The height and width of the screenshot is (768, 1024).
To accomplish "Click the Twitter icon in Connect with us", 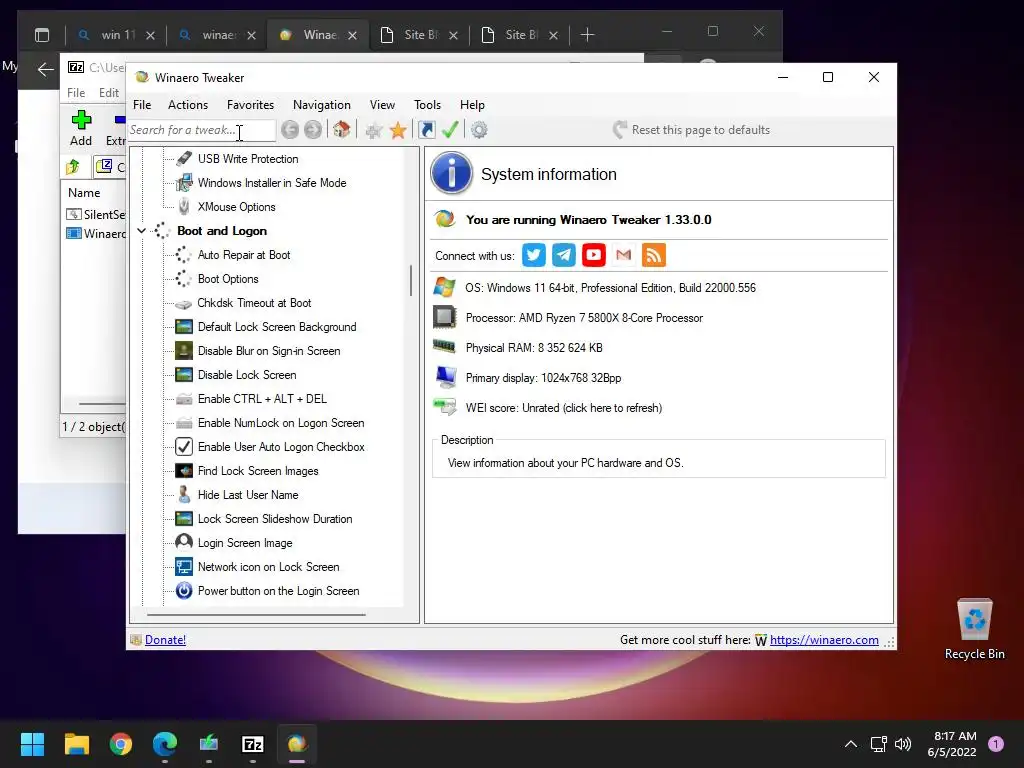I will [534, 255].
